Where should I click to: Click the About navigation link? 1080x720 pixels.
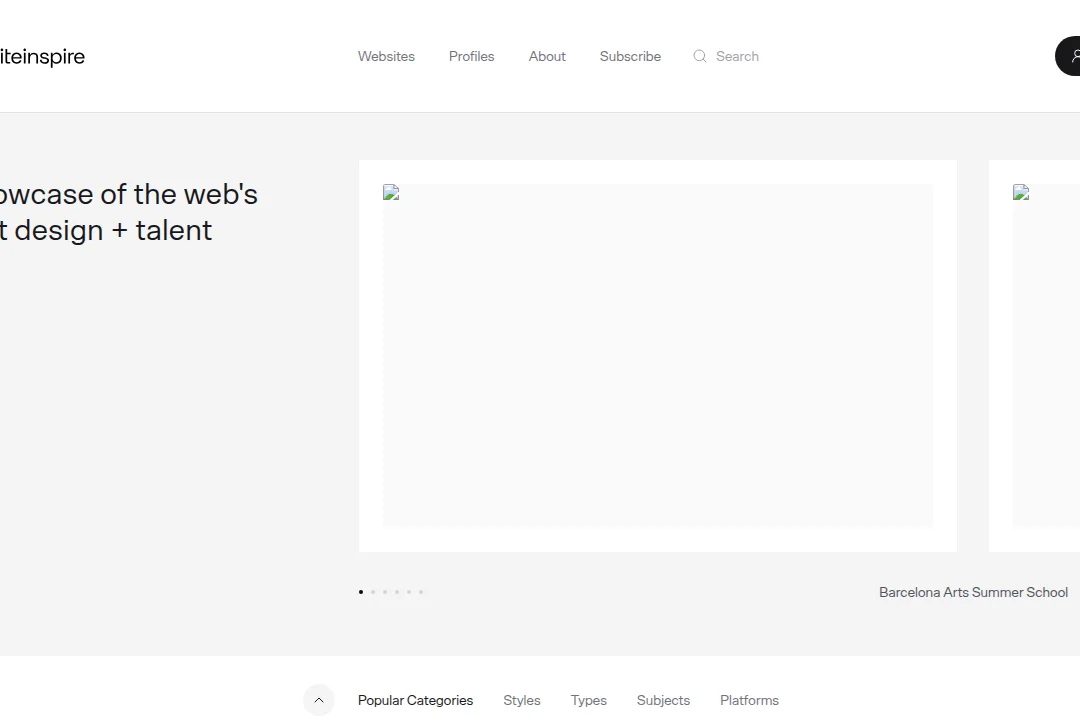pos(547,56)
